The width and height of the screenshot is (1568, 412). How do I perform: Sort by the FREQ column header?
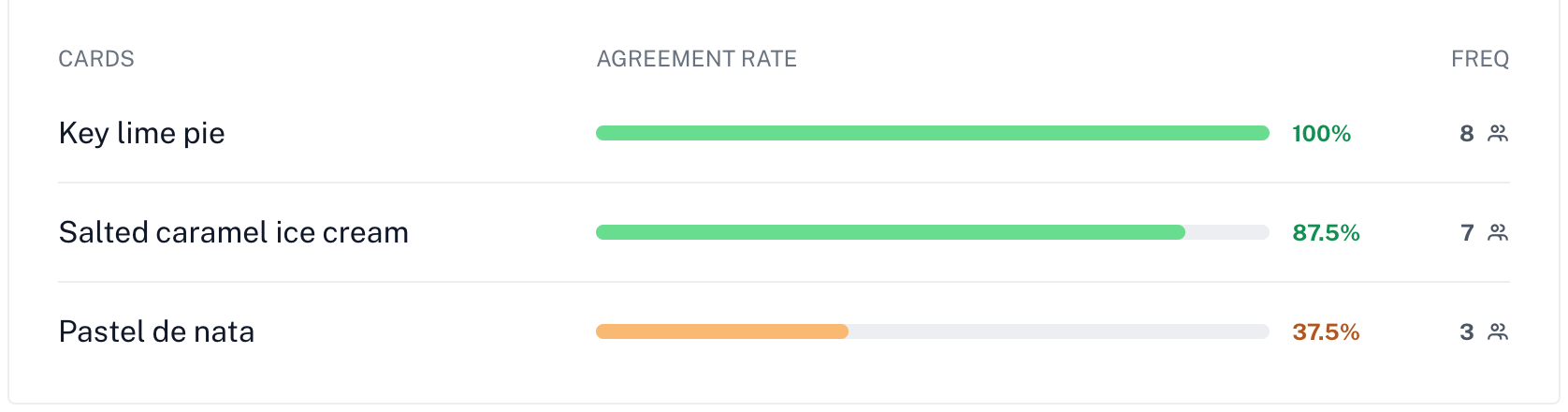(1479, 59)
